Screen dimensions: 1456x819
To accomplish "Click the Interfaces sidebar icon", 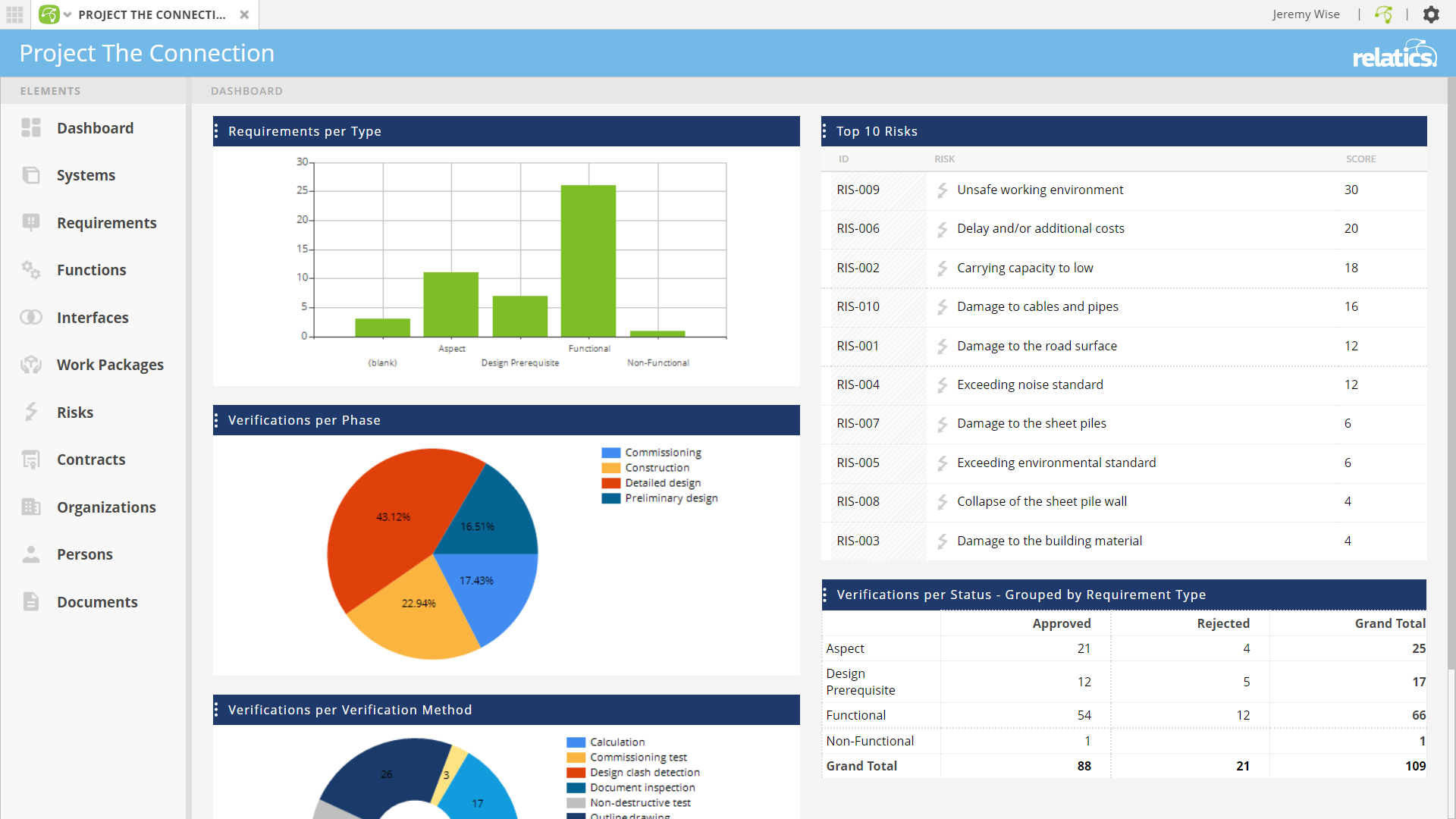I will pyautogui.click(x=31, y=317).
